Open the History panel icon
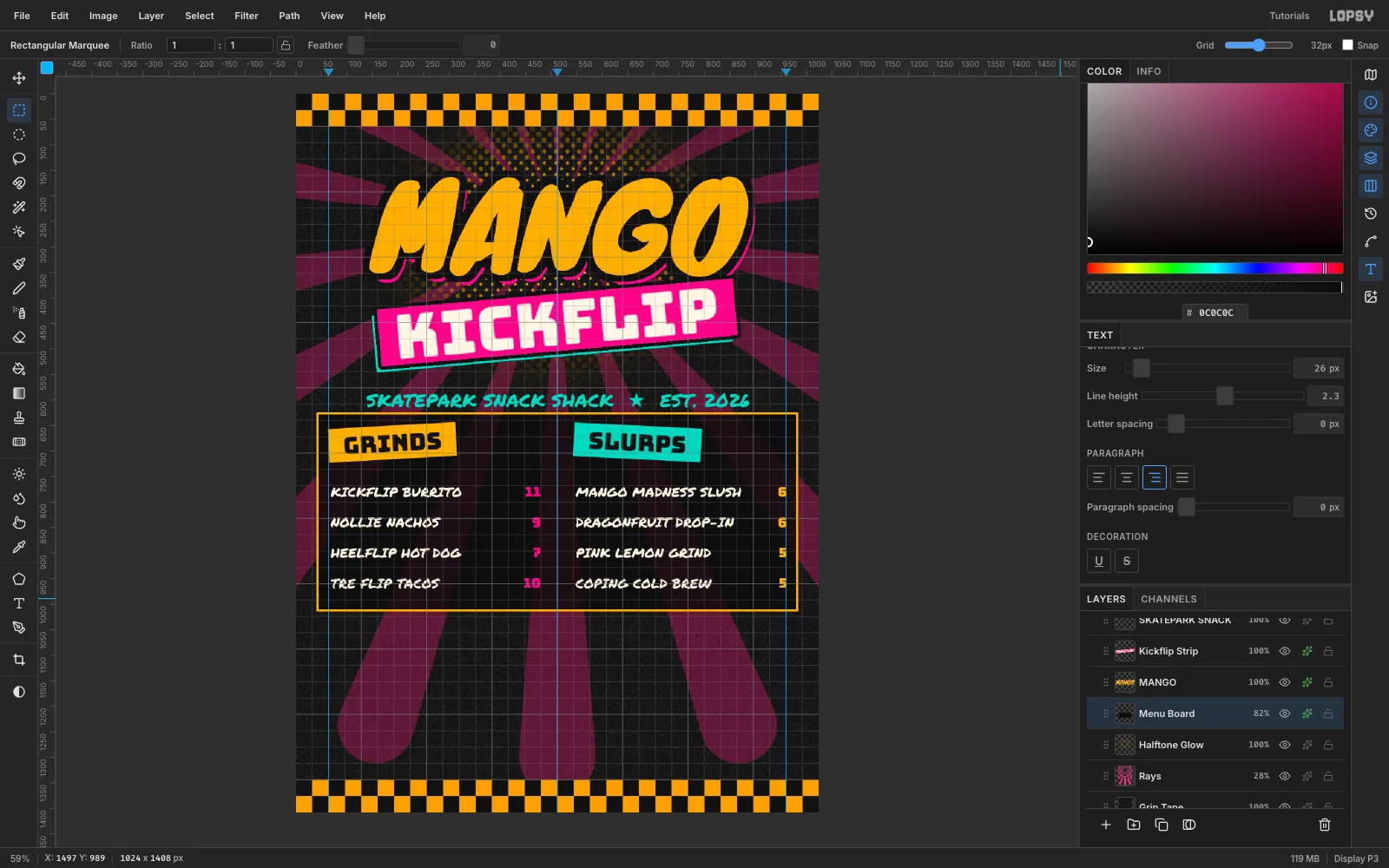The width and height of the screenshot is (1389, 868). pyautogui.click(x=1371, y=214)
